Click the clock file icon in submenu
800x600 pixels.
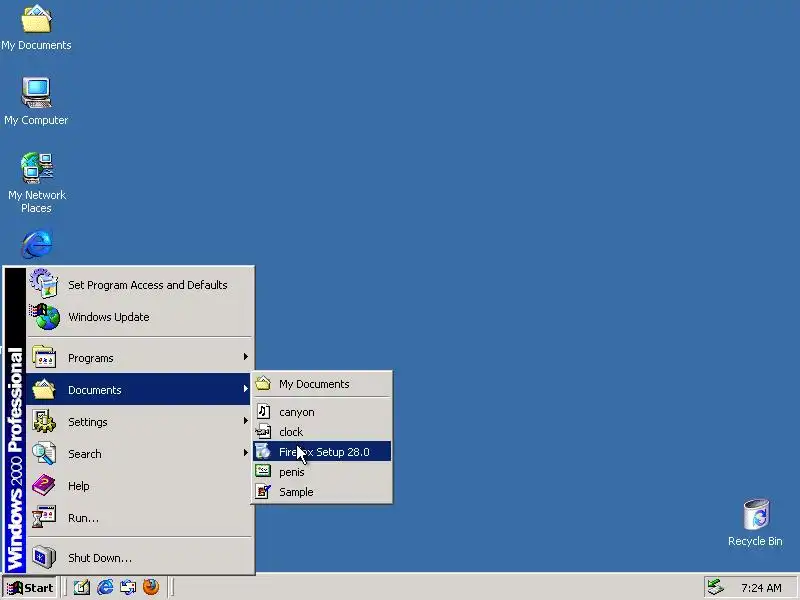coord(263,432)
